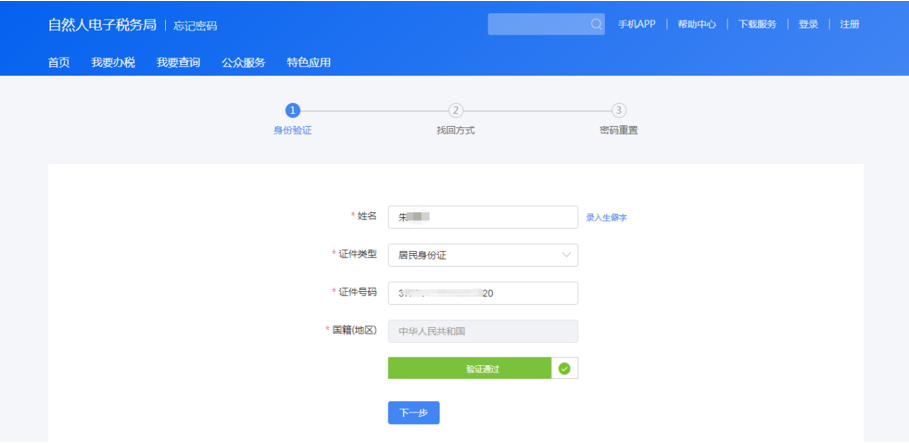Click the 登录 link
Viewport: 909px width, 443px height.
[x=808, y=24]
